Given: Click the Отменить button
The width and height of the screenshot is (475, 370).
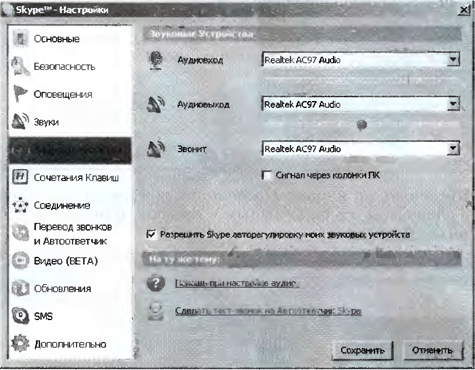Looking at the screenshot, I should pos(433,351).
